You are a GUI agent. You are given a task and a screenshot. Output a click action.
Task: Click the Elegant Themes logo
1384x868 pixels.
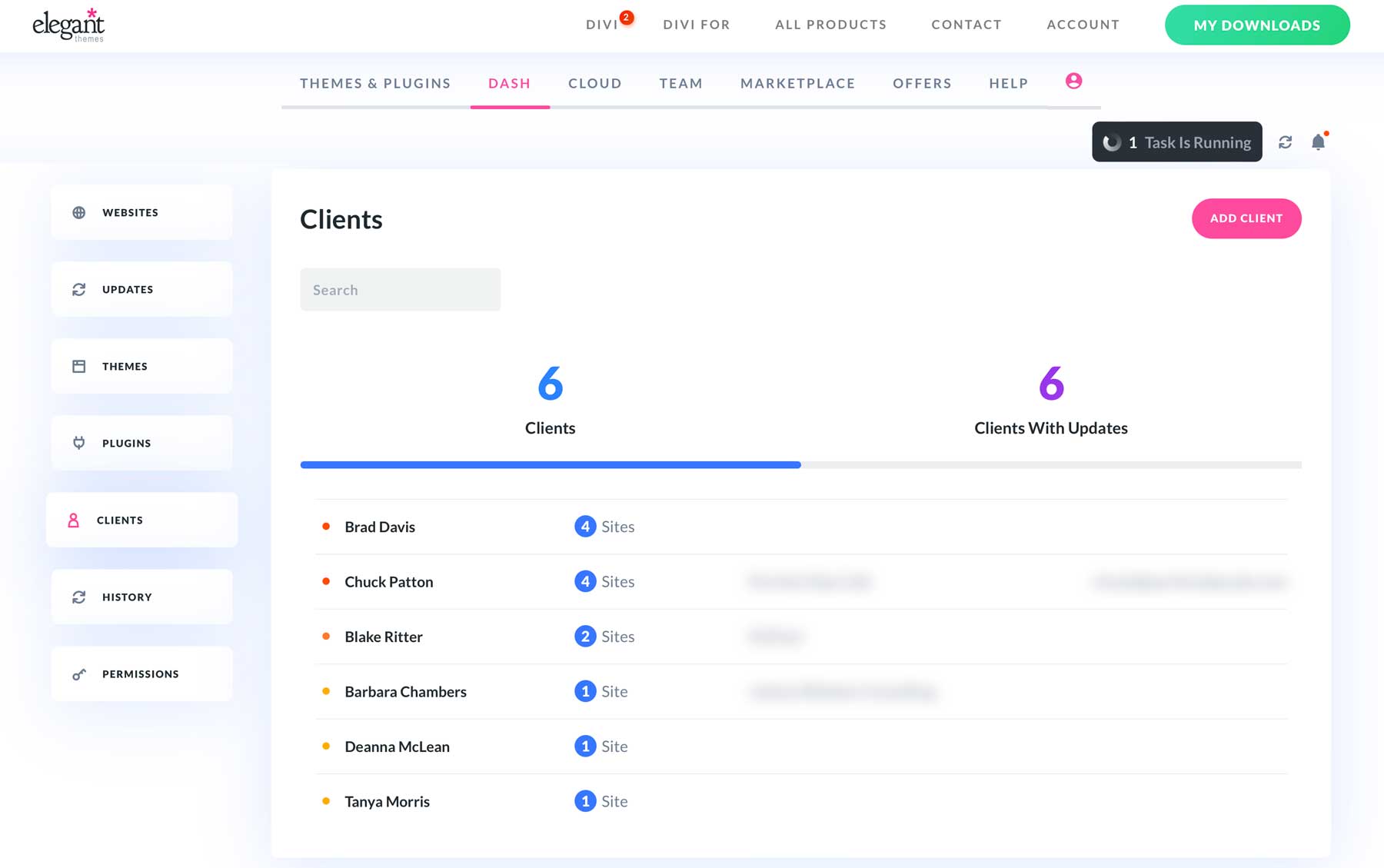pos(68,25)
